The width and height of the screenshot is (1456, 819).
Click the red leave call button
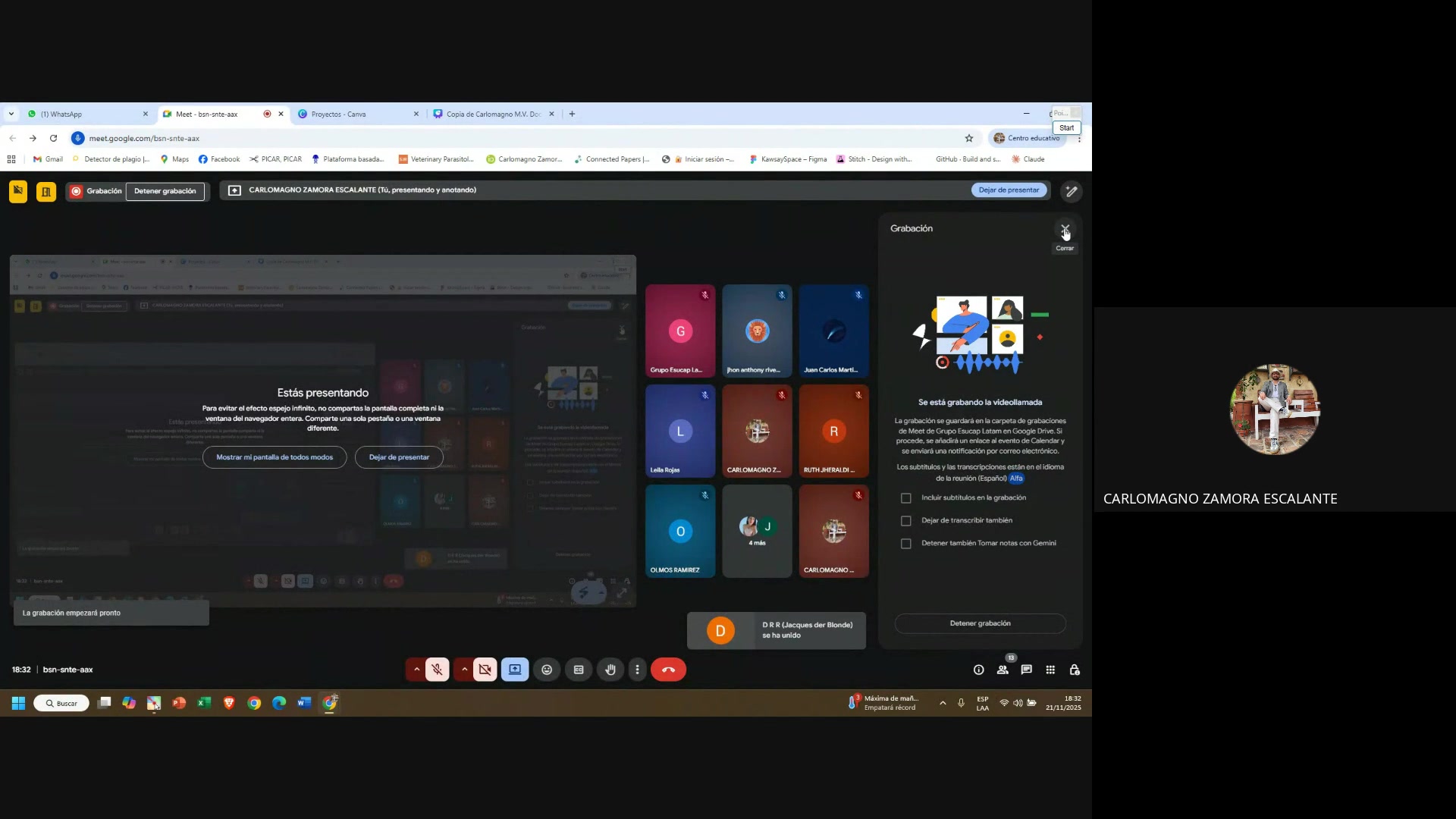pos(668,670)
